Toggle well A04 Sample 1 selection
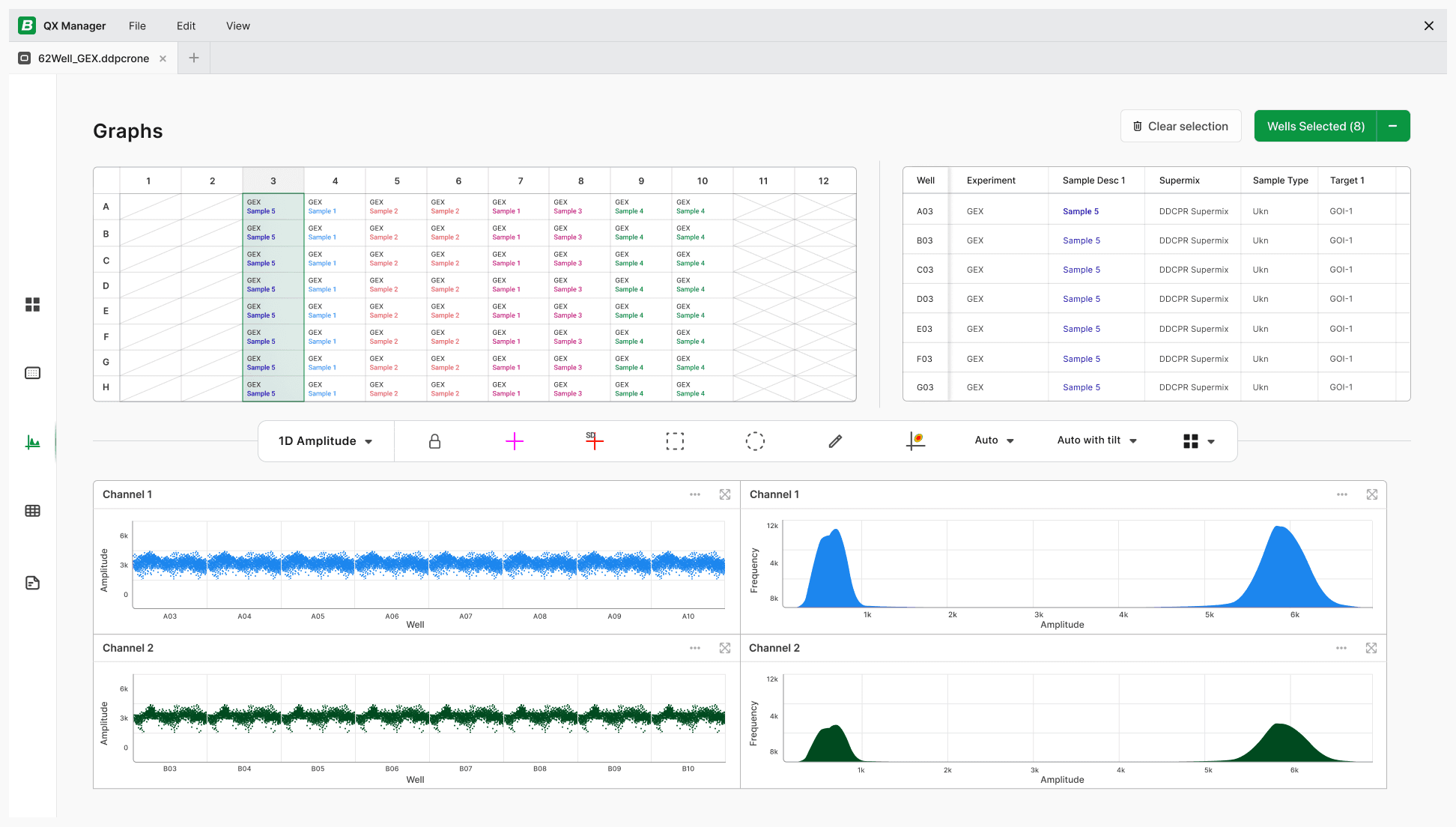 pyautogui.click(x=334, y=207)
